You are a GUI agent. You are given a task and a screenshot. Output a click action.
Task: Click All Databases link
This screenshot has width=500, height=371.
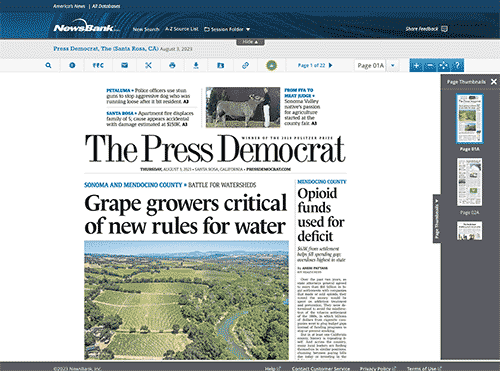tap(106, 6)
